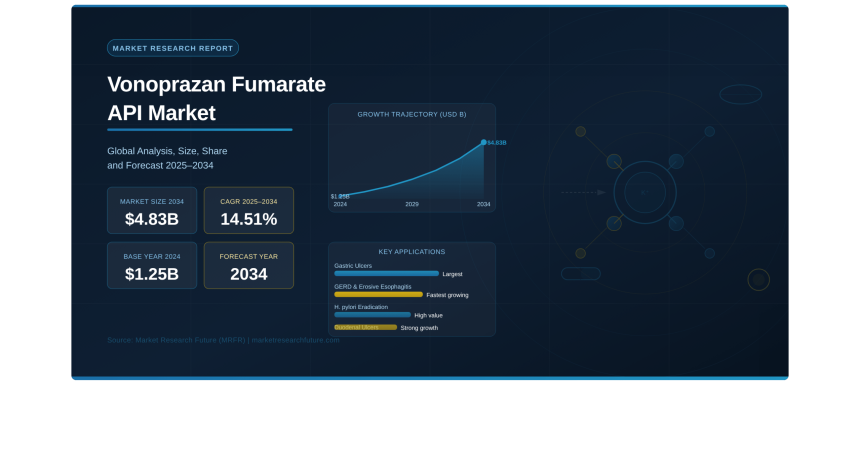Screen dimensions: 860x459
Task: Click the oval outline icon at upper right
Action: [x=741, y=94]
